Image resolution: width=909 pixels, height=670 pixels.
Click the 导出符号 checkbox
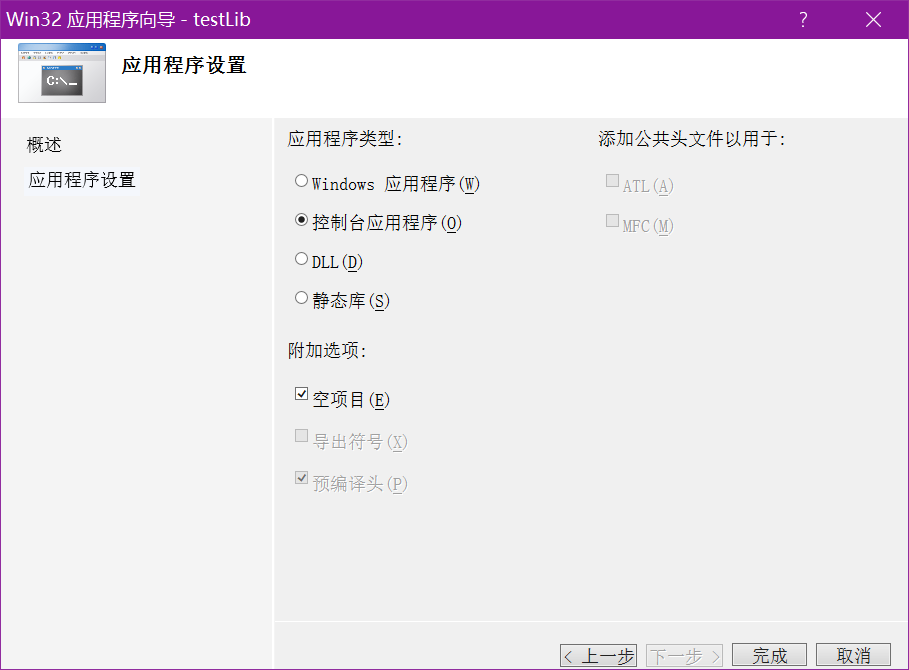(301, 436)
